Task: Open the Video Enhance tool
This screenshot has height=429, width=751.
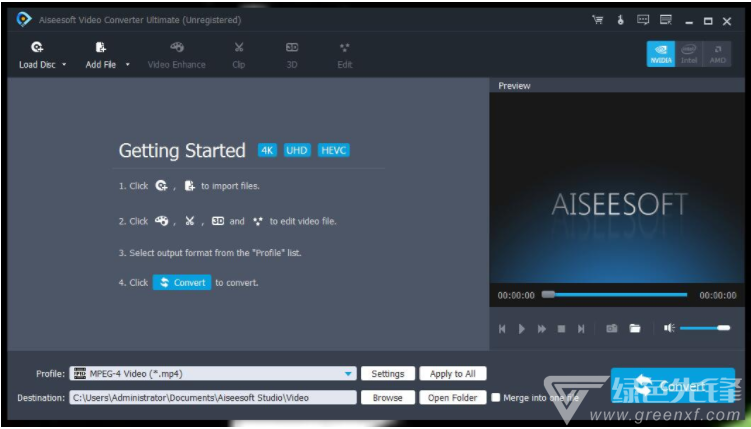Action: click(x=177, y=47)
